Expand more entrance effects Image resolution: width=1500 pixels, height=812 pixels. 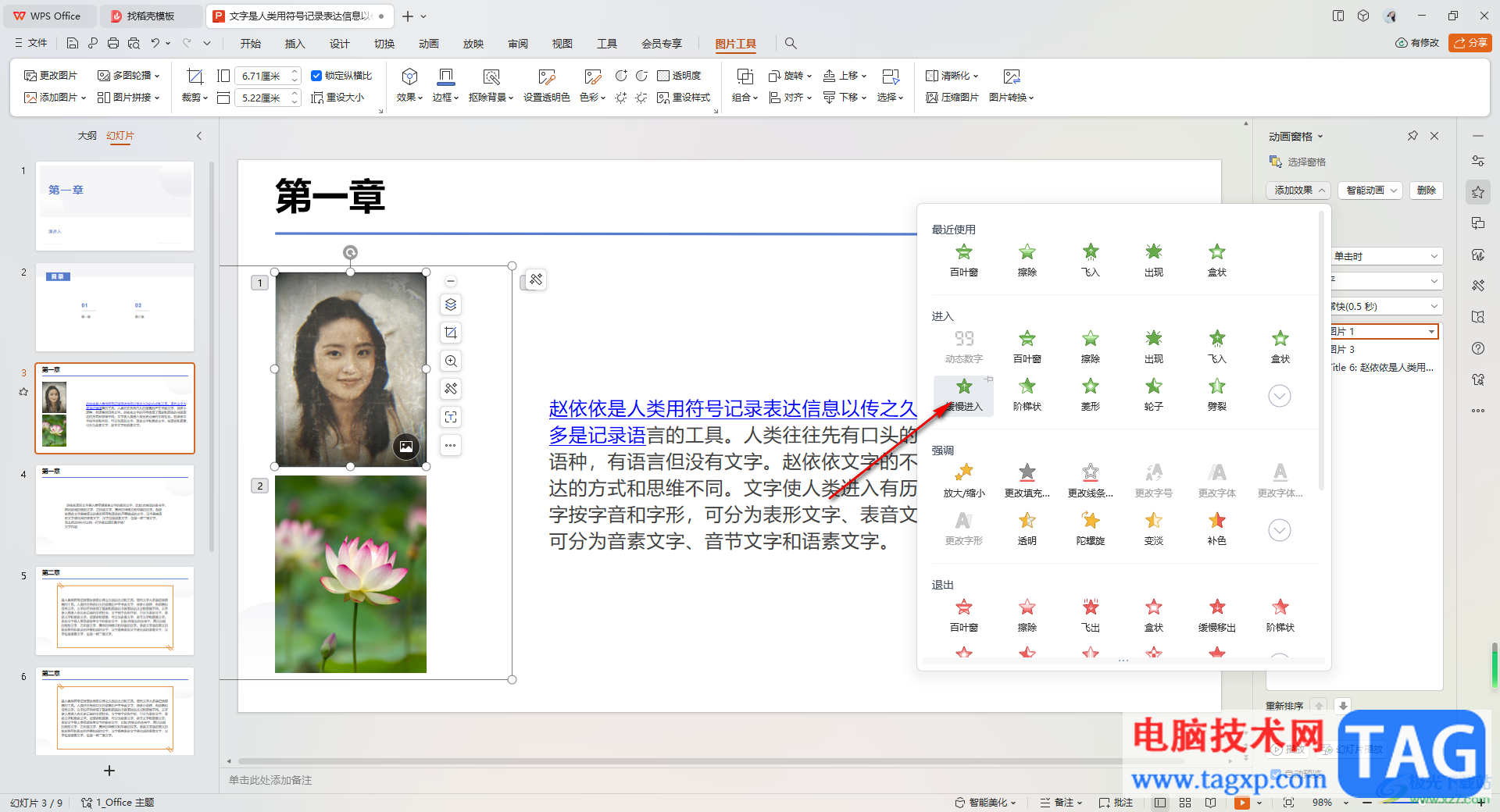(1279, 396)
